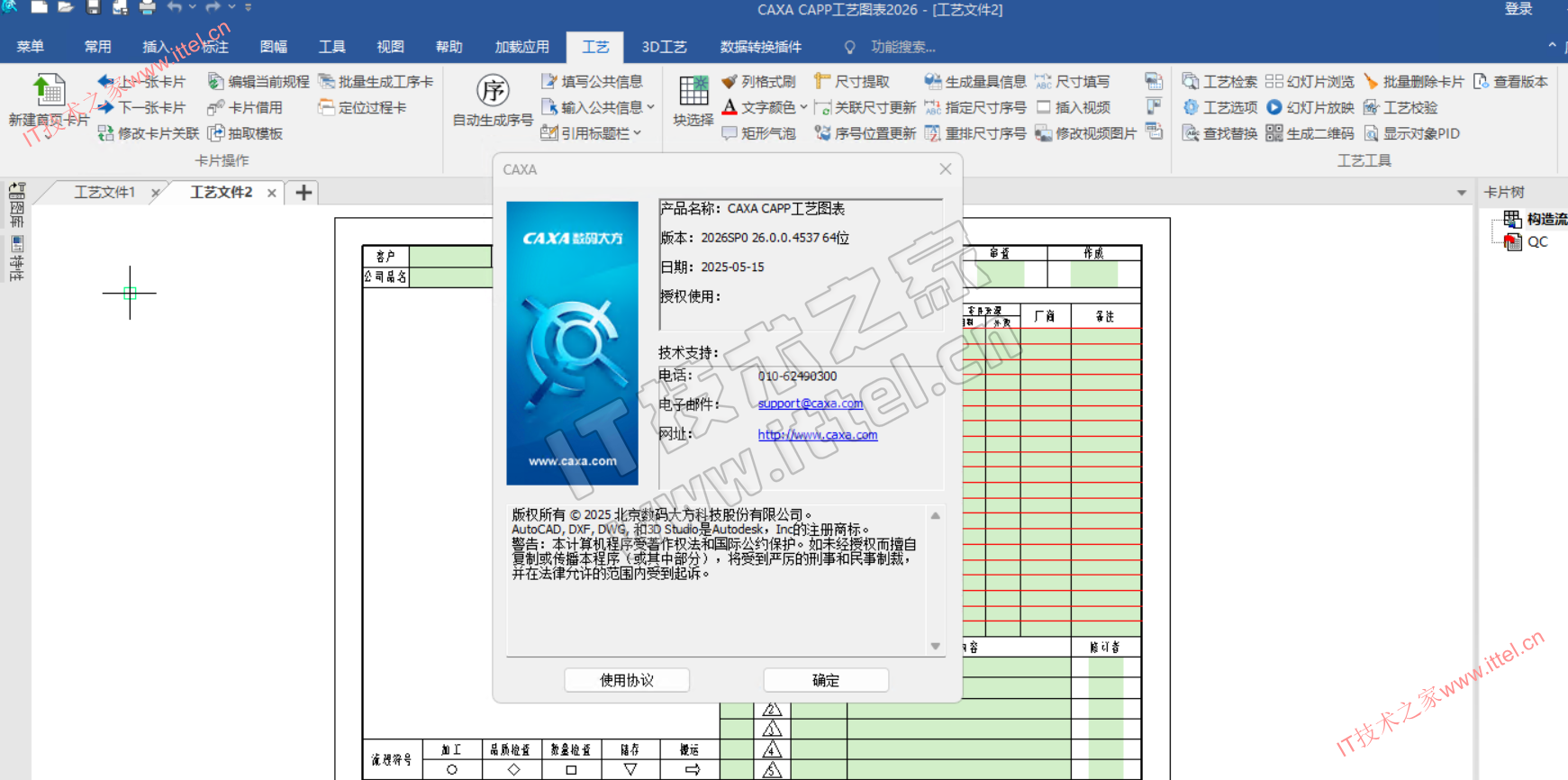Select the 块选择 tool
This screenshot has width=1568, height=780.
(693, 91)
